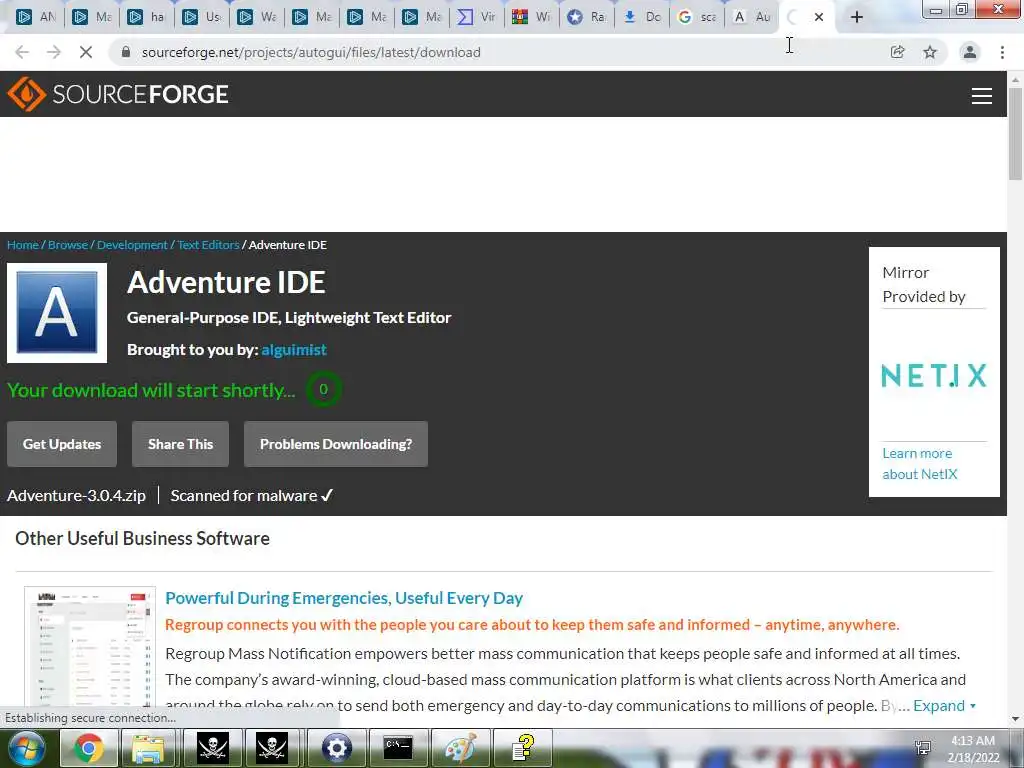Viewport: 1024px width, 768px height.
Task: Switch to the 'ha' tab
Action: [146, 17]
